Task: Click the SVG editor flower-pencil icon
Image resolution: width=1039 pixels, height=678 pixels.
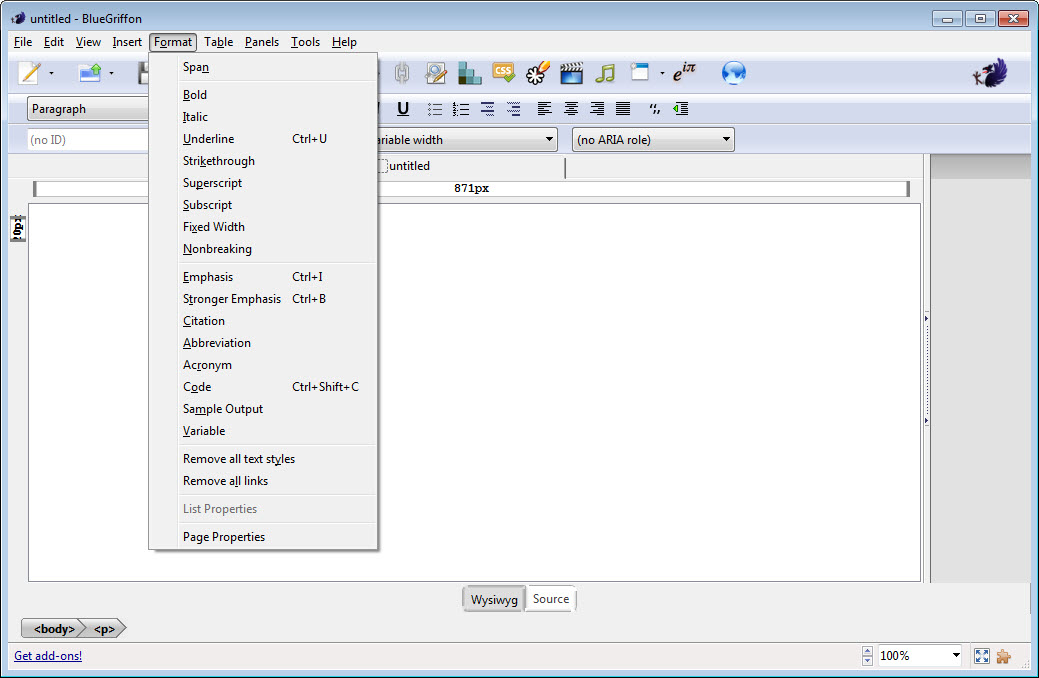Action: click(538, 73)
